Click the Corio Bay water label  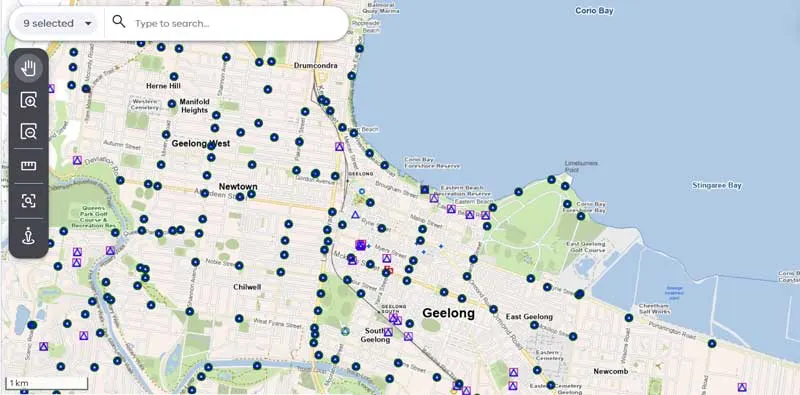[594, 11]
